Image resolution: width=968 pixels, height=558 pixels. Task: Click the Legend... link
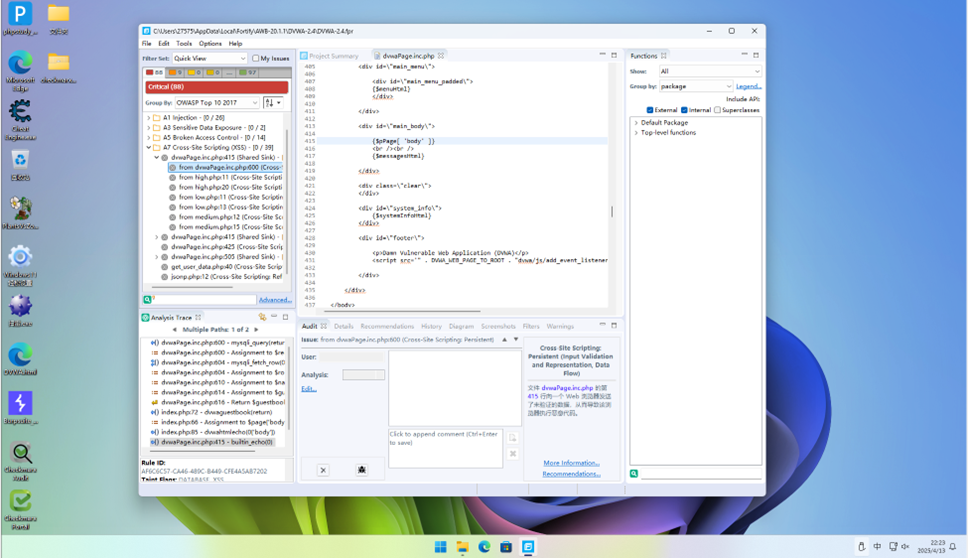(748, 86)
